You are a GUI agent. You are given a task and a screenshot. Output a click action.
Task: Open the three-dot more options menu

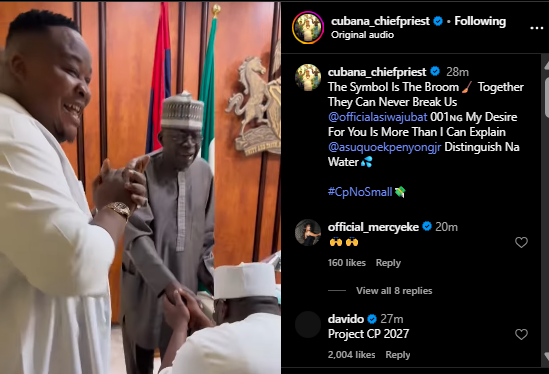536,28
